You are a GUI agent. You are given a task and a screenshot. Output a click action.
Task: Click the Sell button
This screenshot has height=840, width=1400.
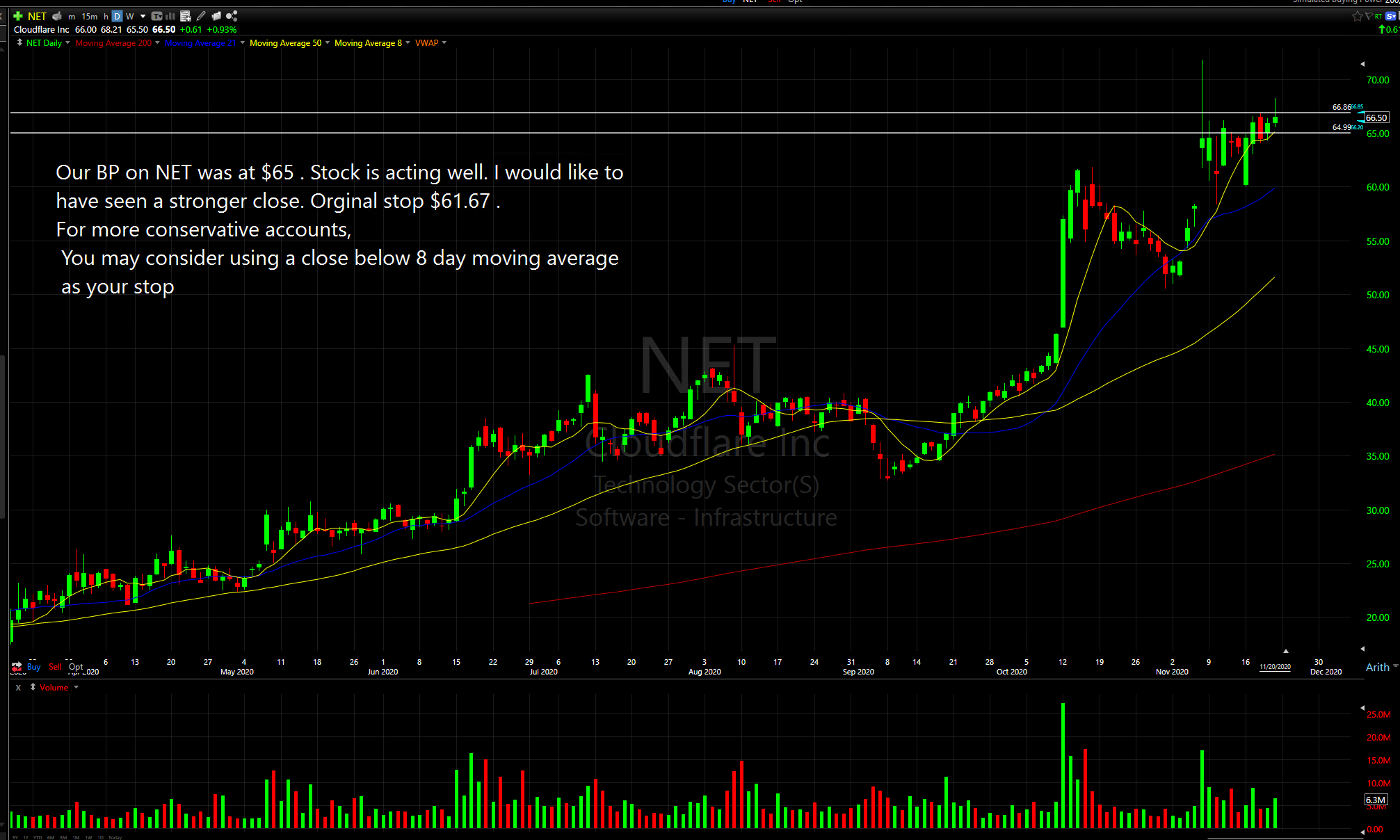pos(55,667)
